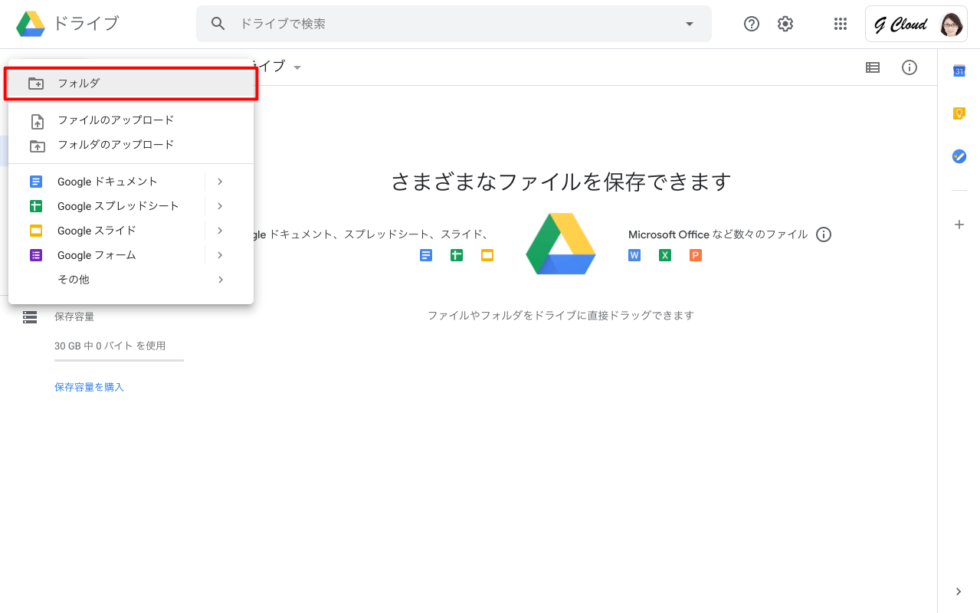The image size is (980, 613).
Task: Open help with the question mark icon
Action: pos(751,23)
